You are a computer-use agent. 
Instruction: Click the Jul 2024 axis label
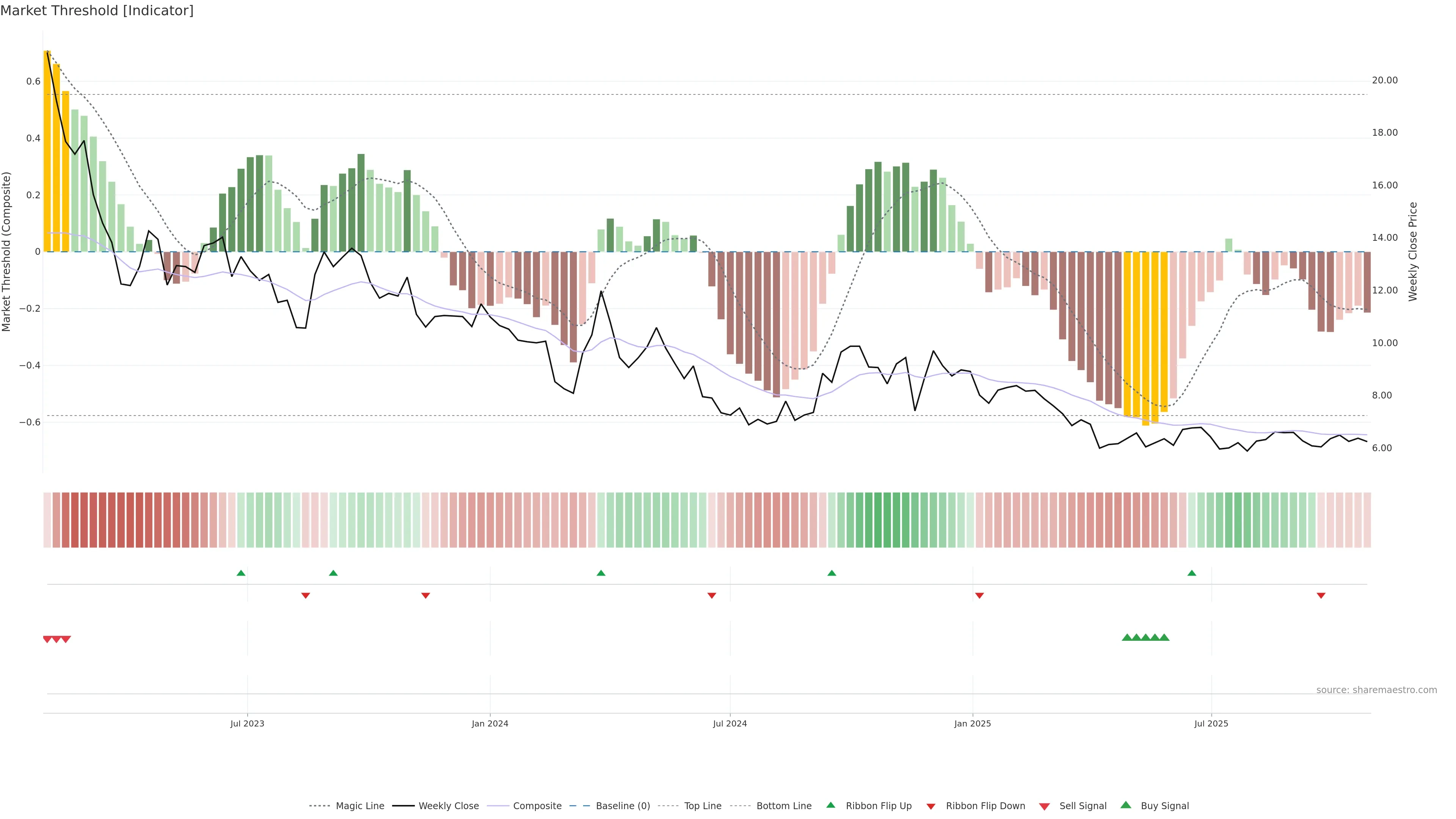(x=730, y=723)
